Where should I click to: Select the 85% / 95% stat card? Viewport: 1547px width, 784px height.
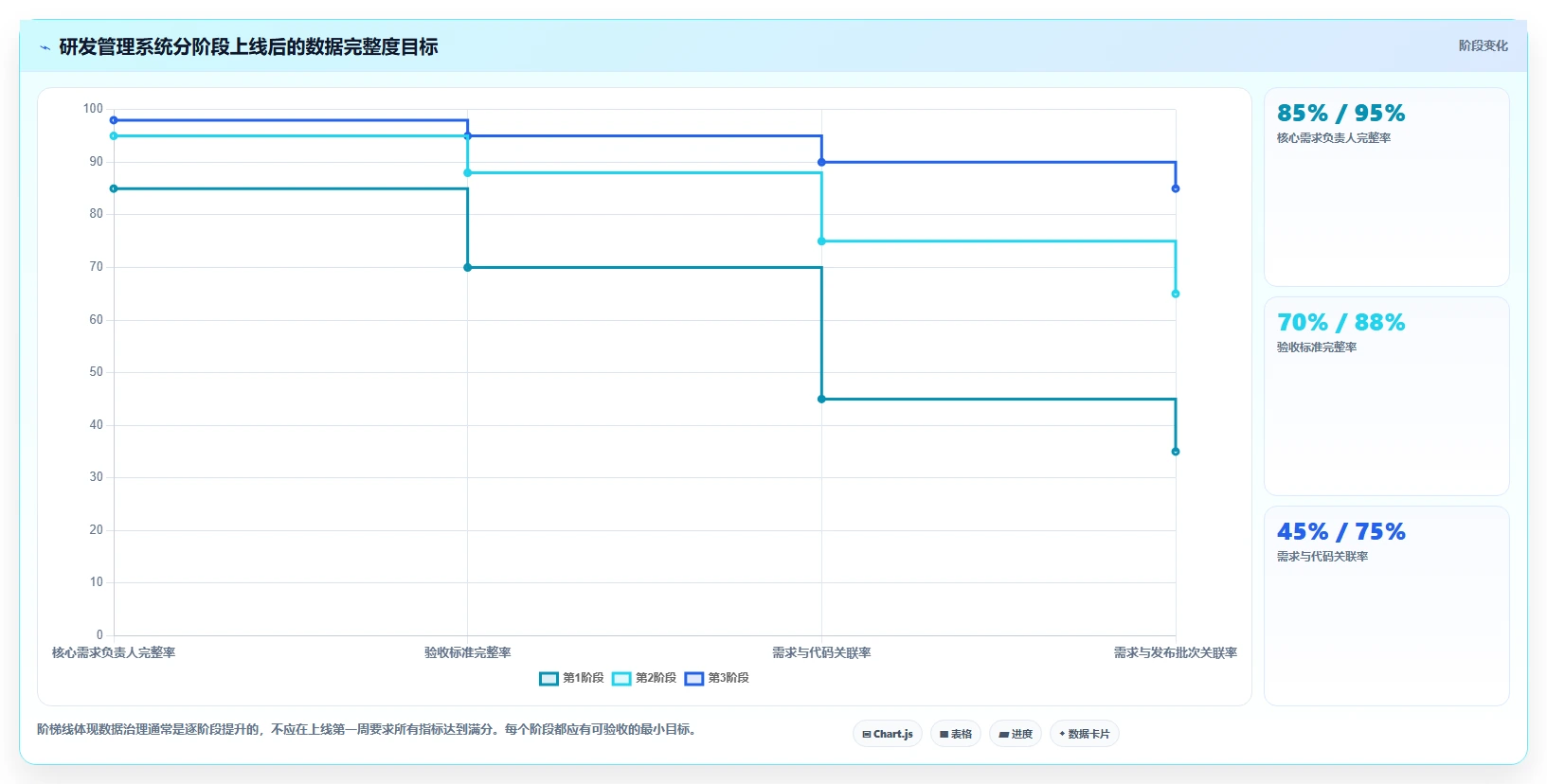tap(1386, 187)
